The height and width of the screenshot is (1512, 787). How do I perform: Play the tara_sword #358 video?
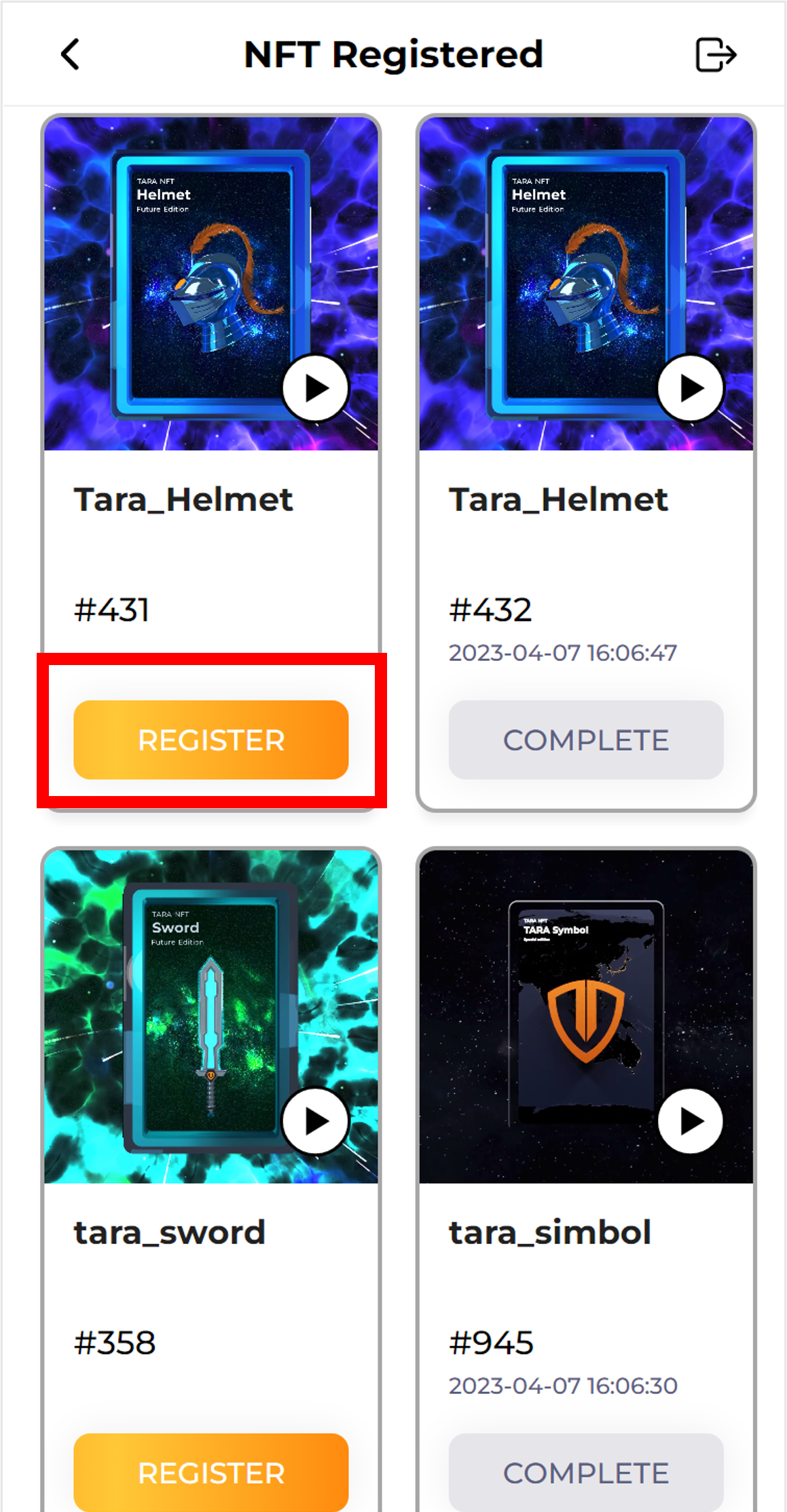coord(316,1121)
